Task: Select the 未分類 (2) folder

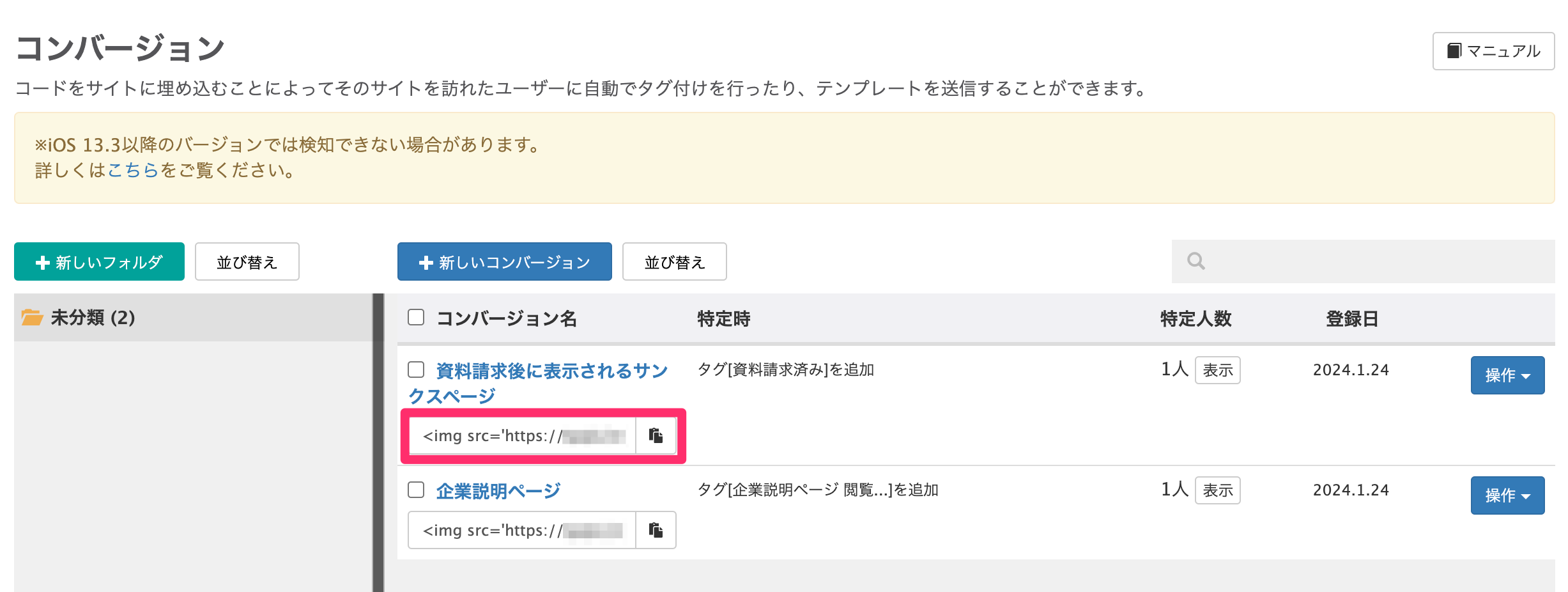Action: [93, 318]
